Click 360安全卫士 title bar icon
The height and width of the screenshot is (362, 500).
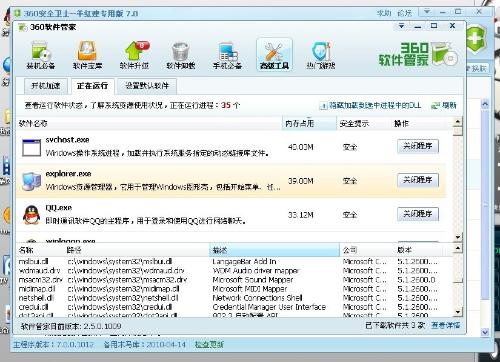pyautogui.click(x=17, y=13)
